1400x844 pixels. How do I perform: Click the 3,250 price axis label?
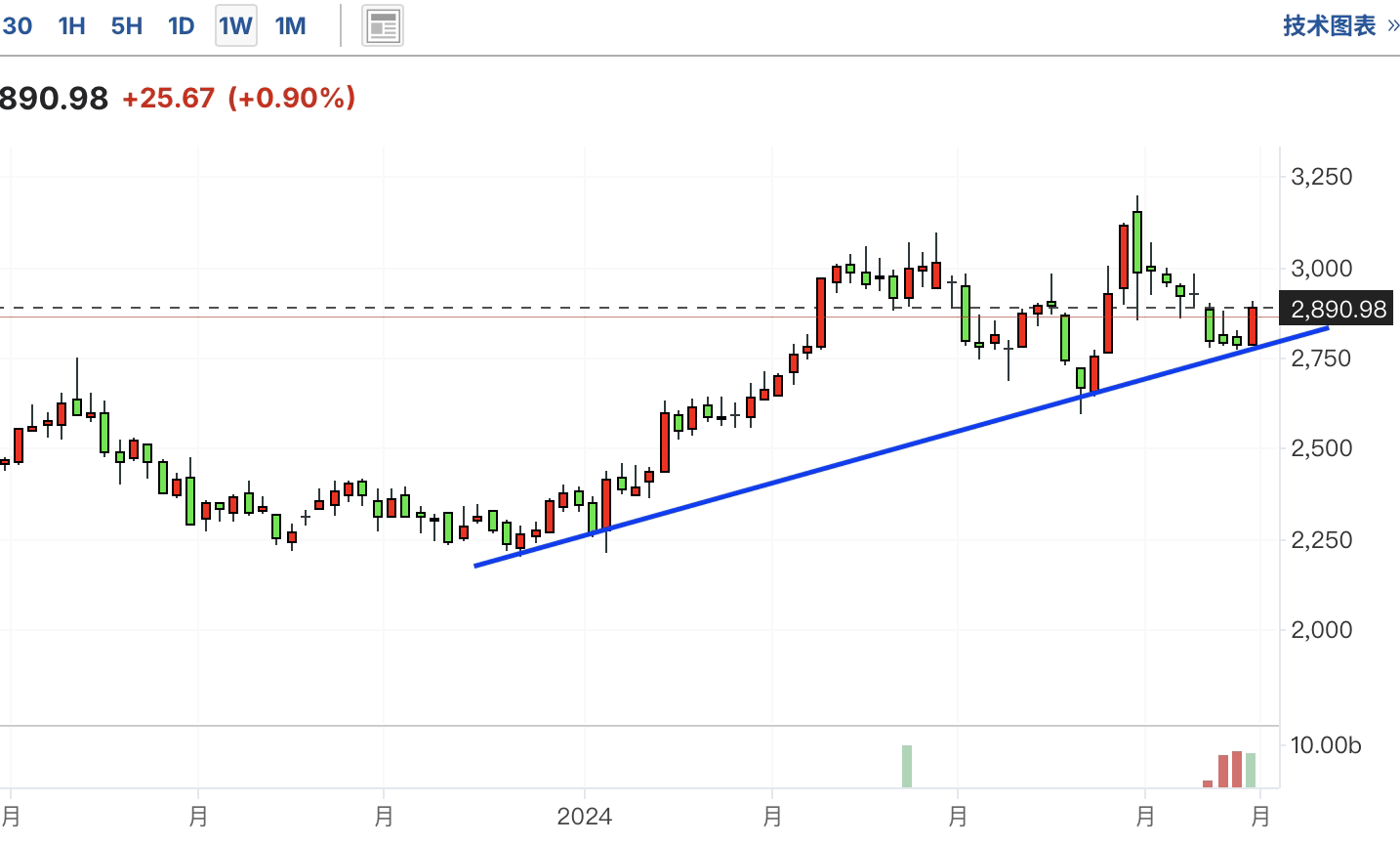1322,177
